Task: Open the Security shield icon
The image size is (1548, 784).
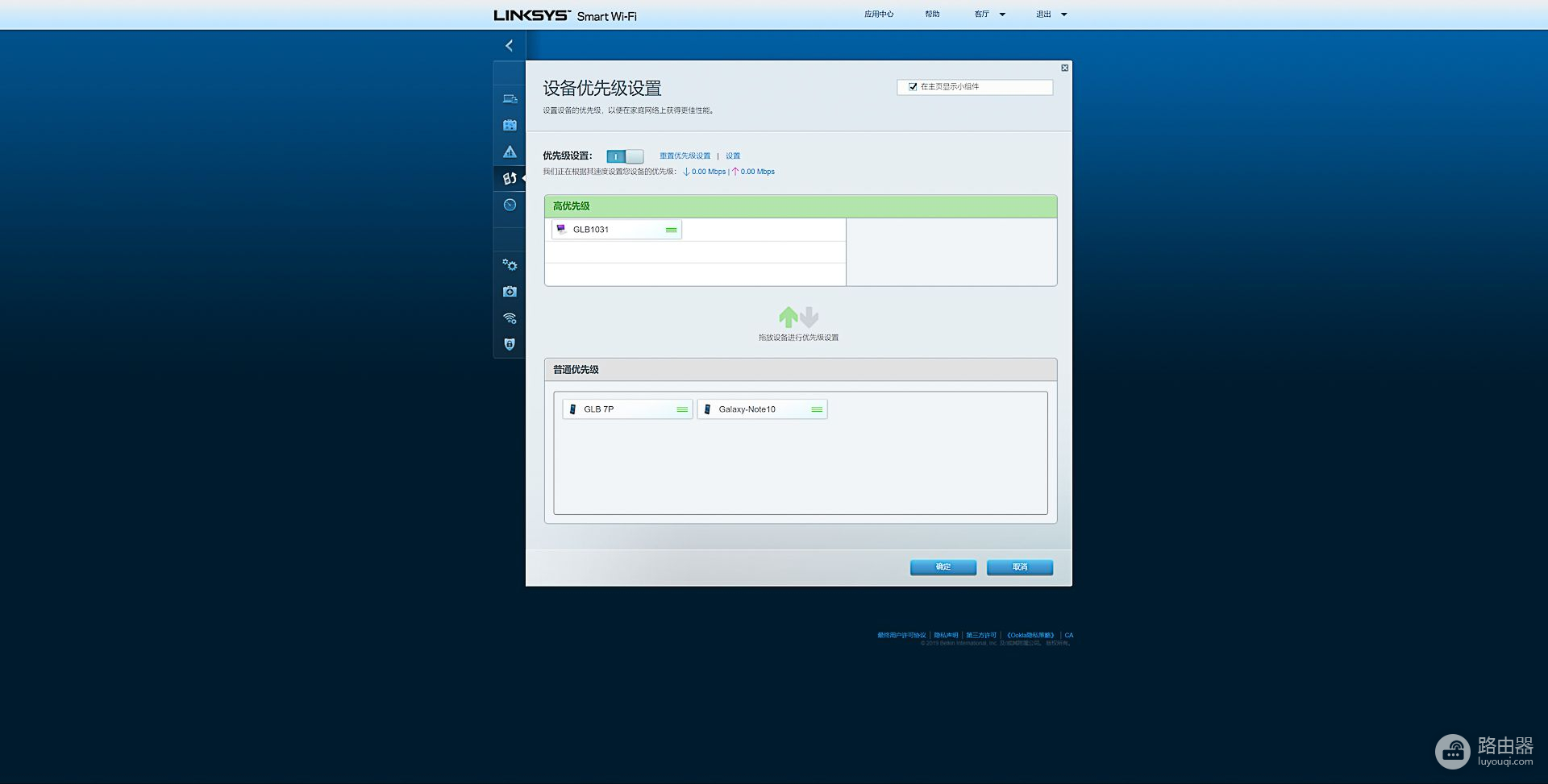Action: click(x=510, y=344)
